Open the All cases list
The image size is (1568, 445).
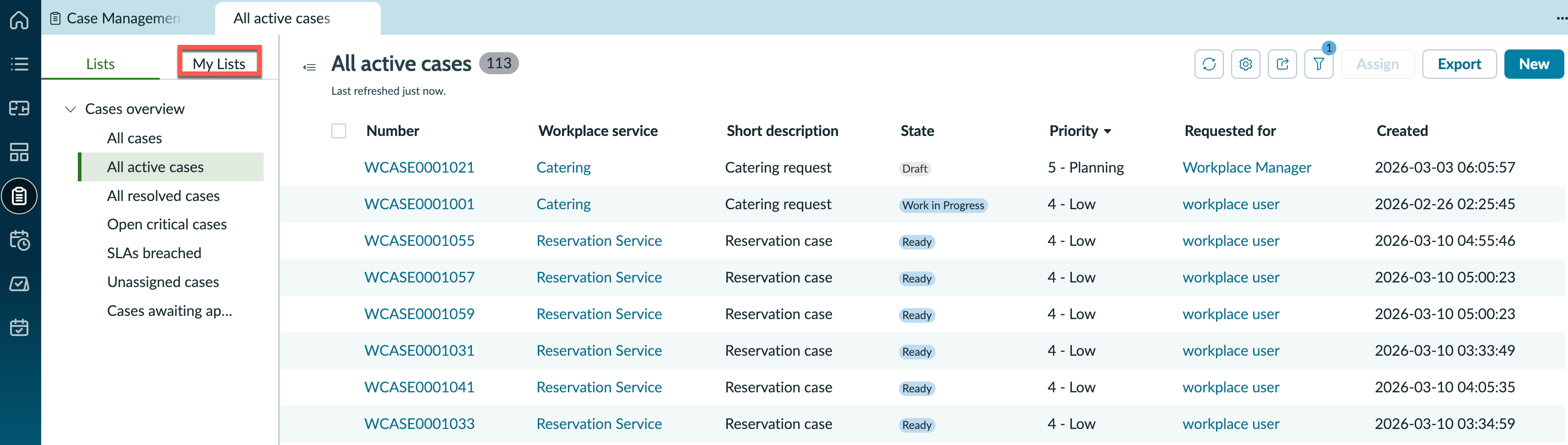tap(135, 138)
